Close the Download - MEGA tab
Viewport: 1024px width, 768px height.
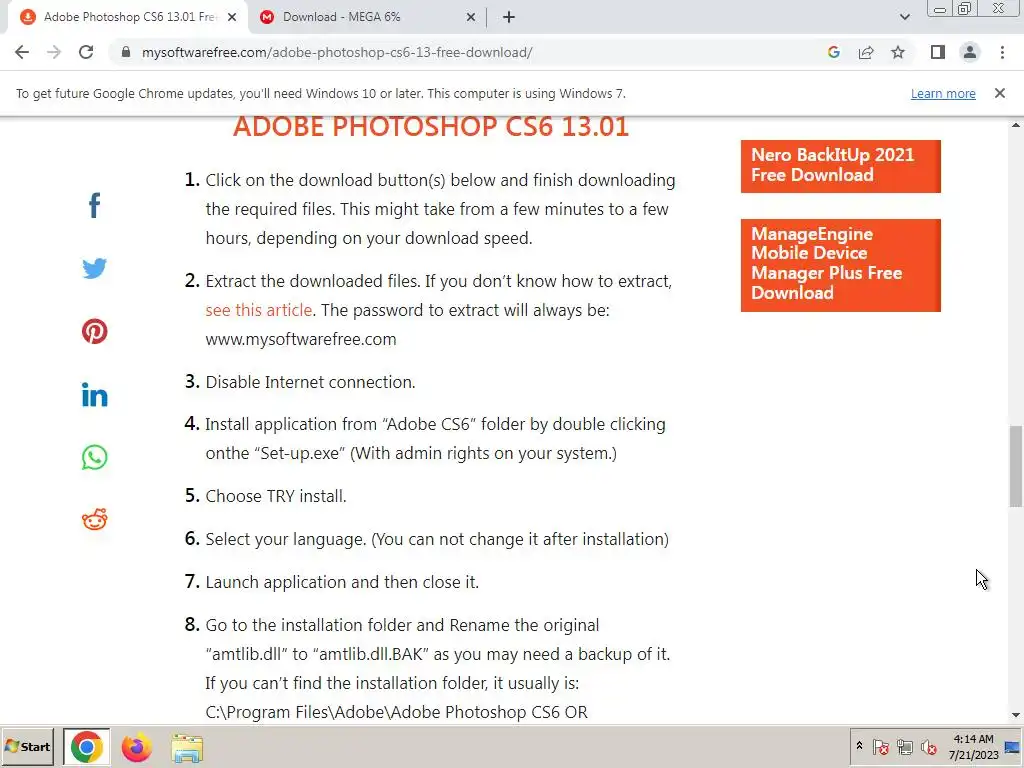471,17
